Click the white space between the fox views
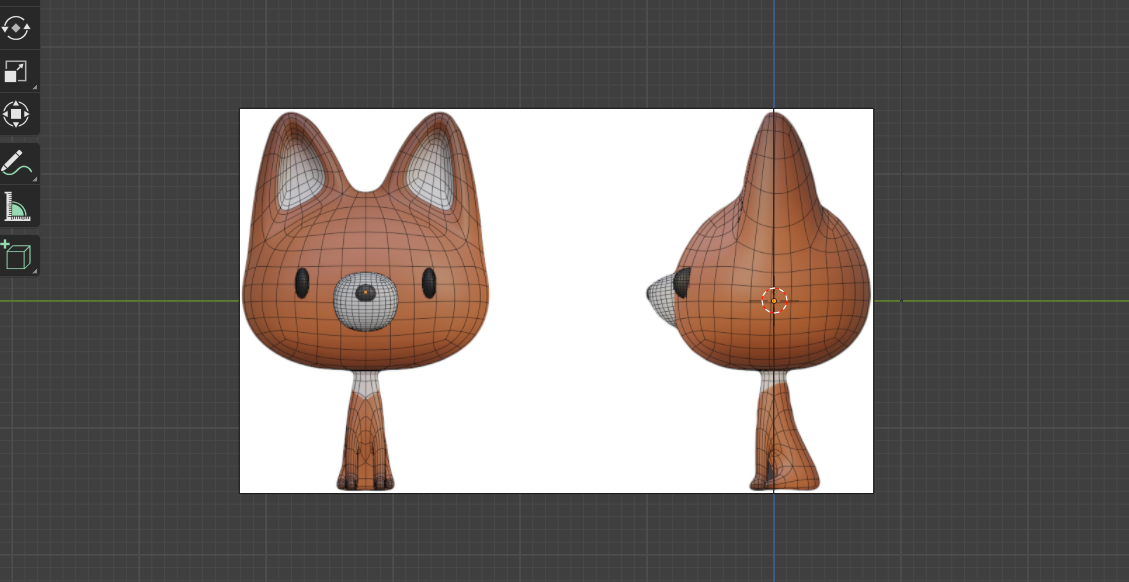The width and height of the screenshot is (1129, 582). pos(560,300)
